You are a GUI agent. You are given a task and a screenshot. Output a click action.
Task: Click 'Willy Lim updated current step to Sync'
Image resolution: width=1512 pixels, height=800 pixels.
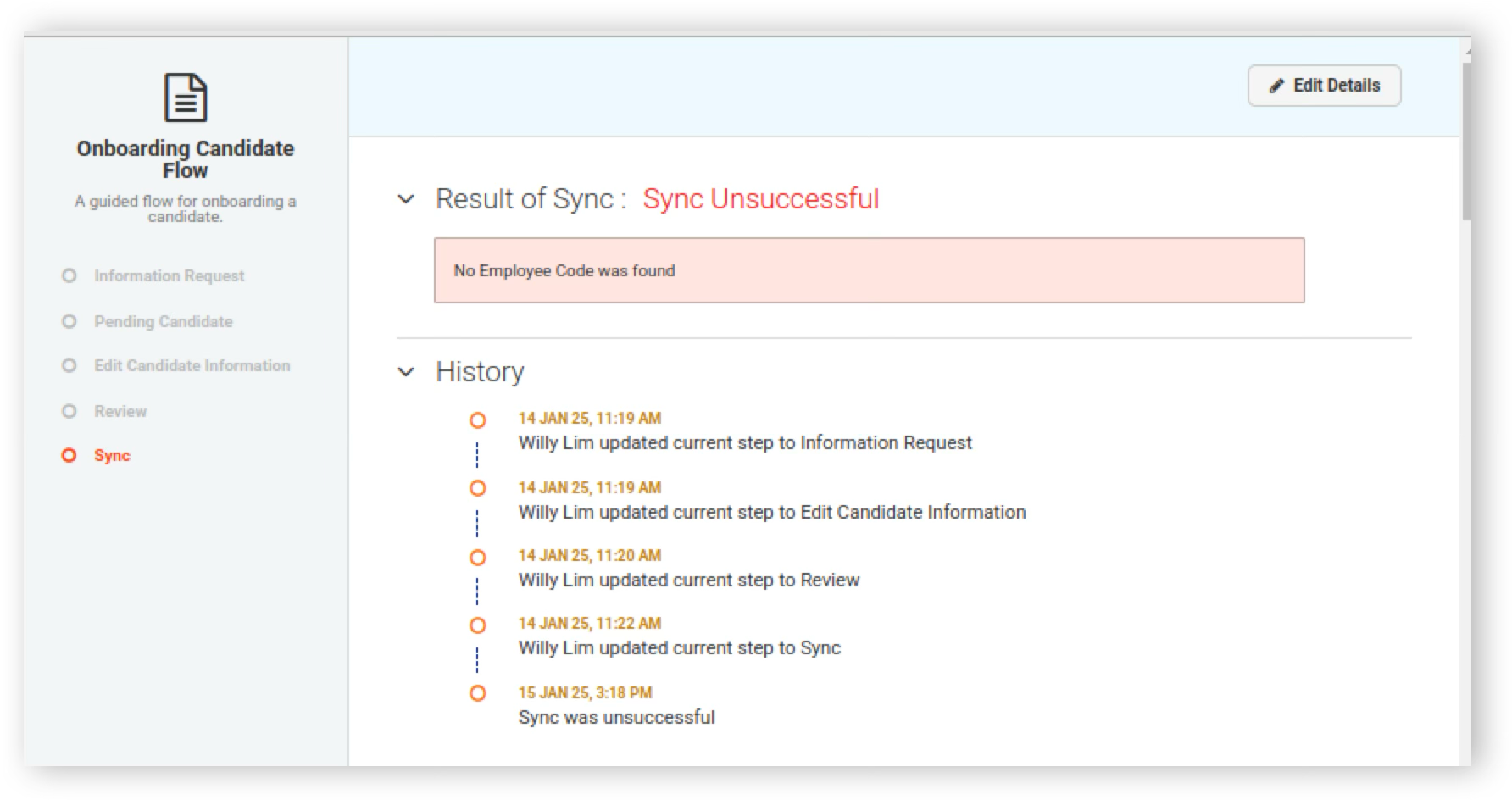tap(680, 648)
